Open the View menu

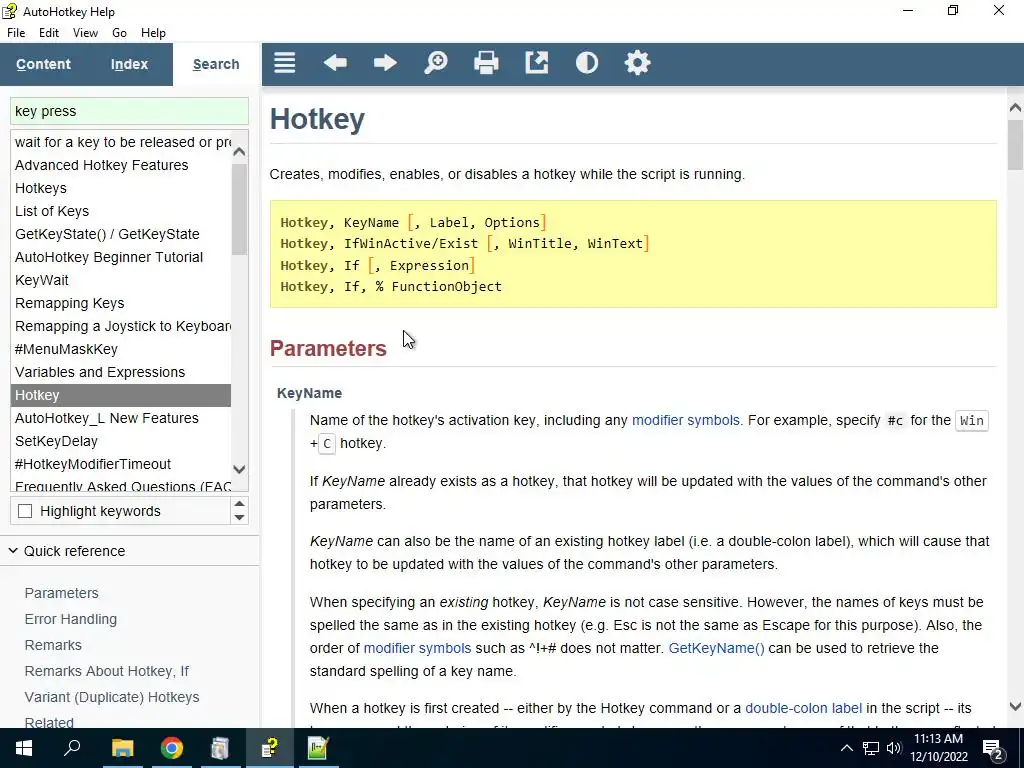(x=85, y=33)
